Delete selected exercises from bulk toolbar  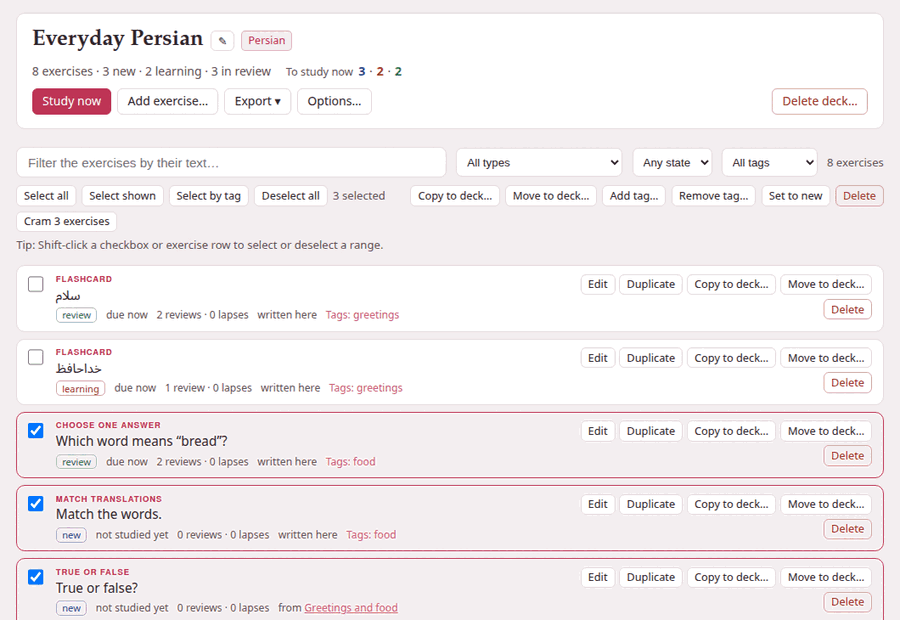click(859, 196)
